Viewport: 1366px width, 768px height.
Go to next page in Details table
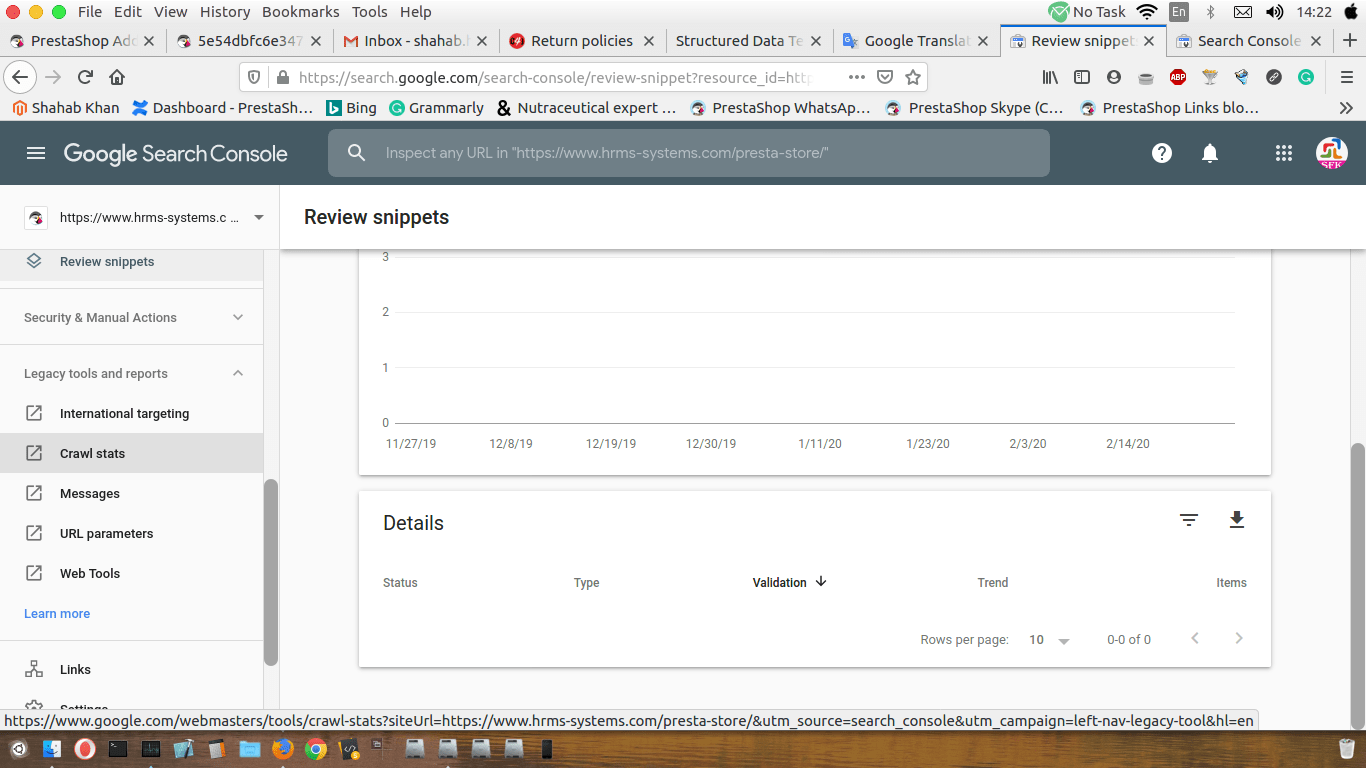coord(1239,638)
